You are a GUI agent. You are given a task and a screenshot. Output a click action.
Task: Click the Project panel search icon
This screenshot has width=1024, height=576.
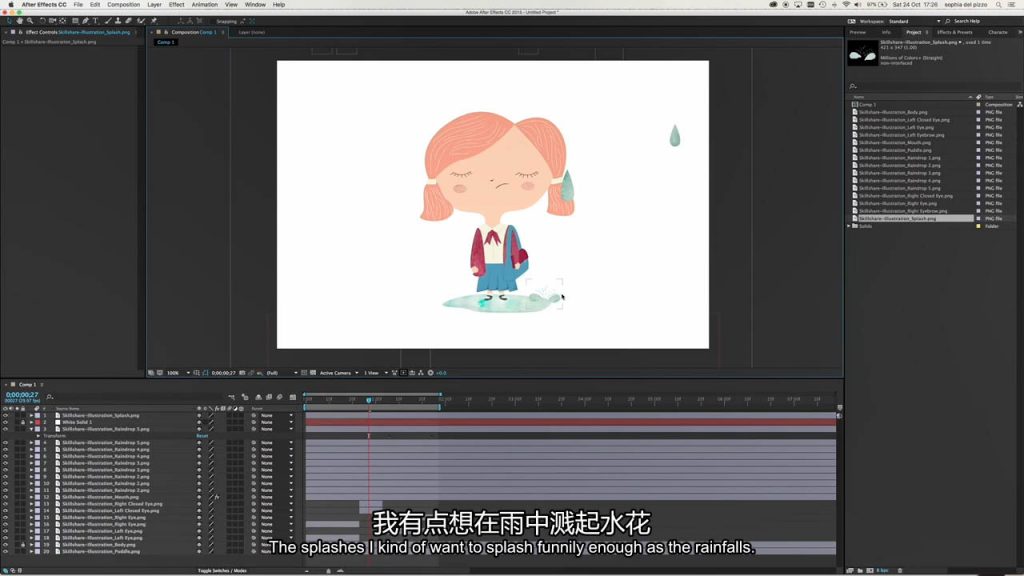853,86
